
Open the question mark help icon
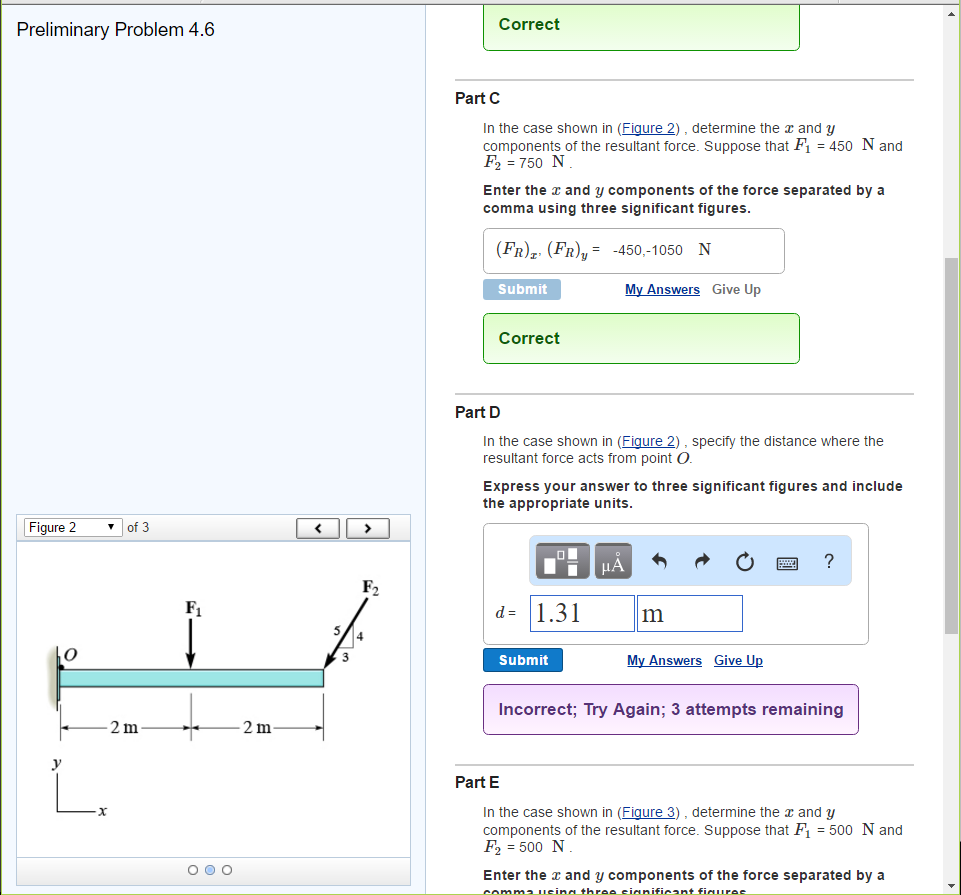tap(829, 561)
